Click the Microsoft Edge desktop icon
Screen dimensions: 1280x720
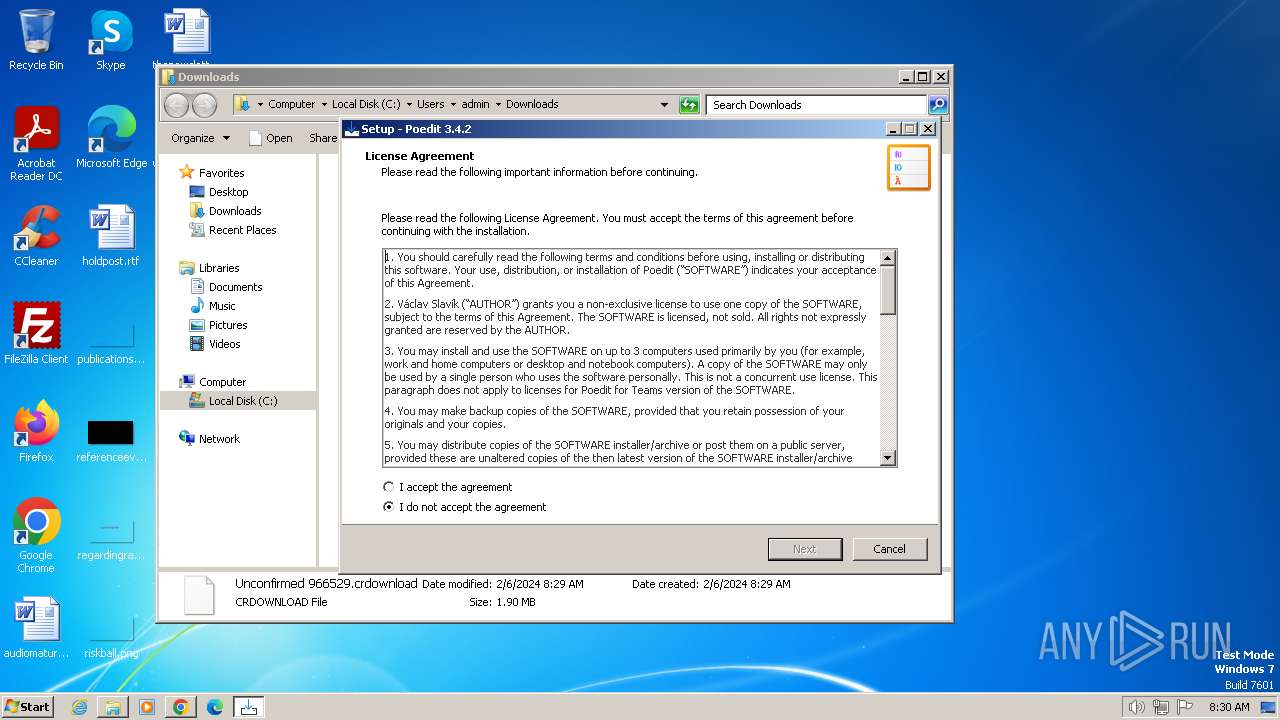(x=111, y=138)
